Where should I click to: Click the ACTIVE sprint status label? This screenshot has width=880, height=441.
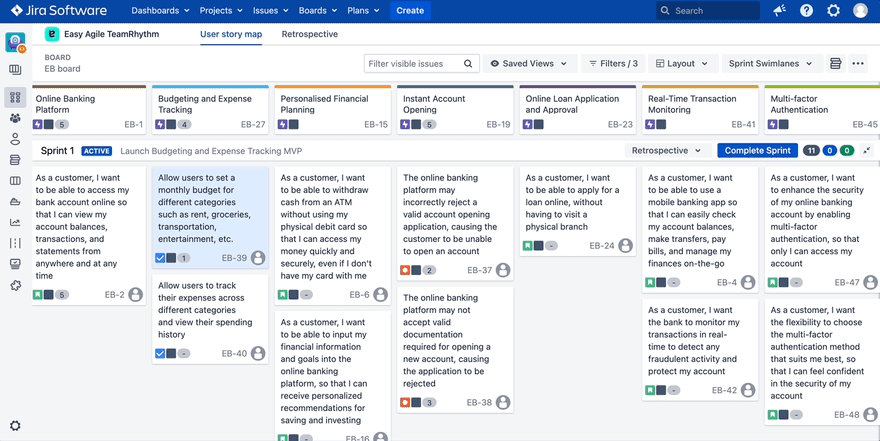point(97,151)
